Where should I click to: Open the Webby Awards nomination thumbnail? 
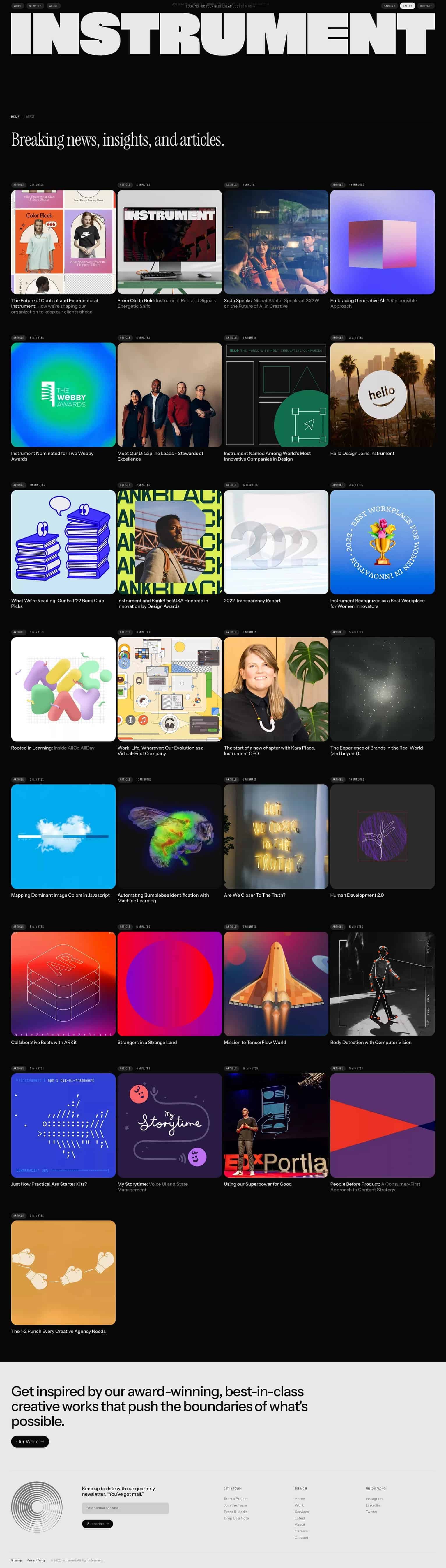(x=63, y=394)
